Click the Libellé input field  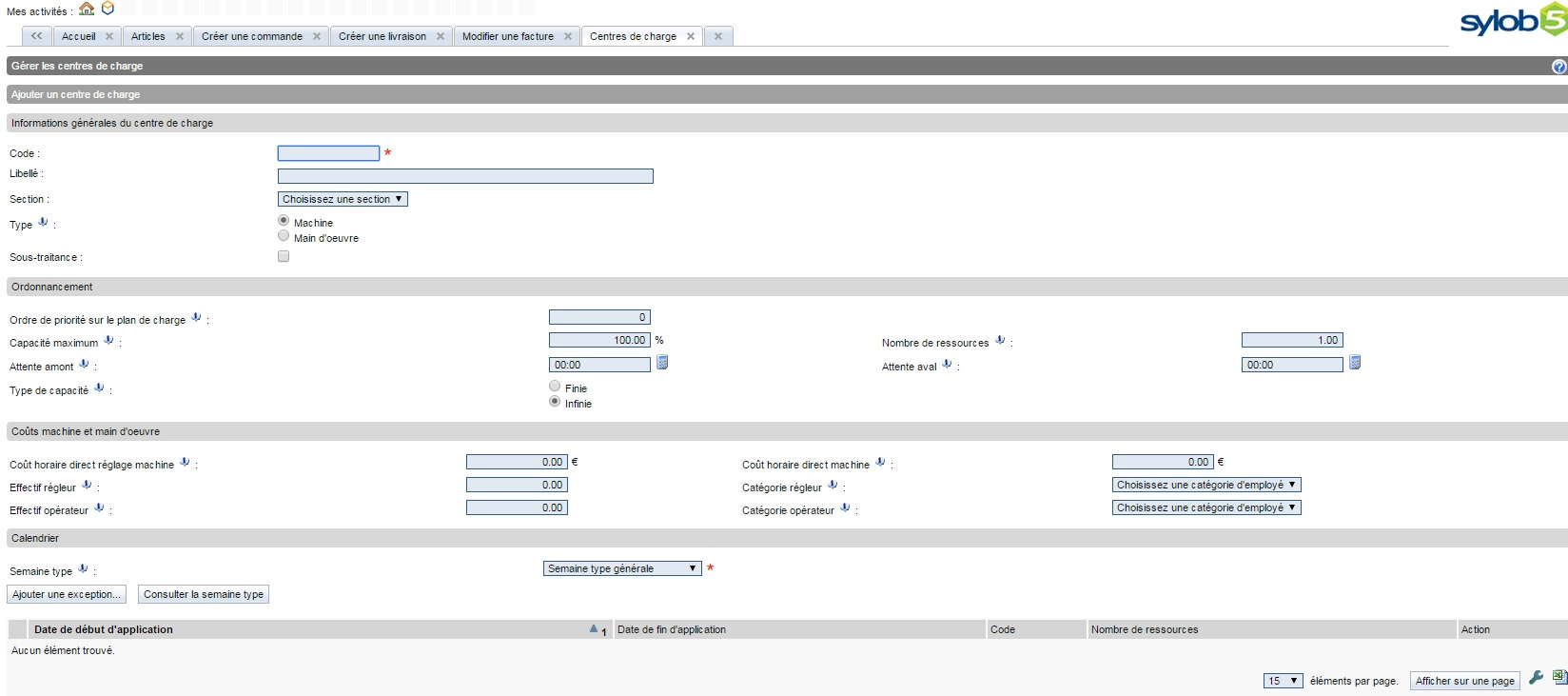(465, 175)
